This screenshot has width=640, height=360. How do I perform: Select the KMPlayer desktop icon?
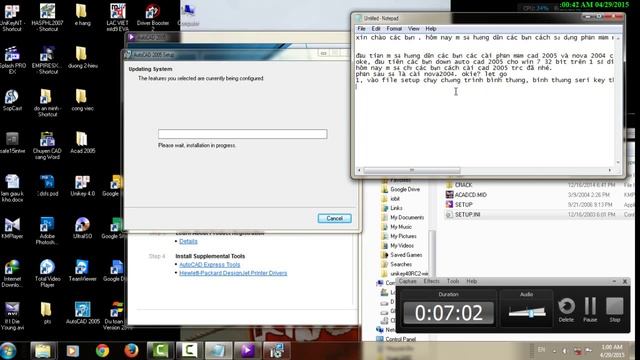(x=12, y=229)
